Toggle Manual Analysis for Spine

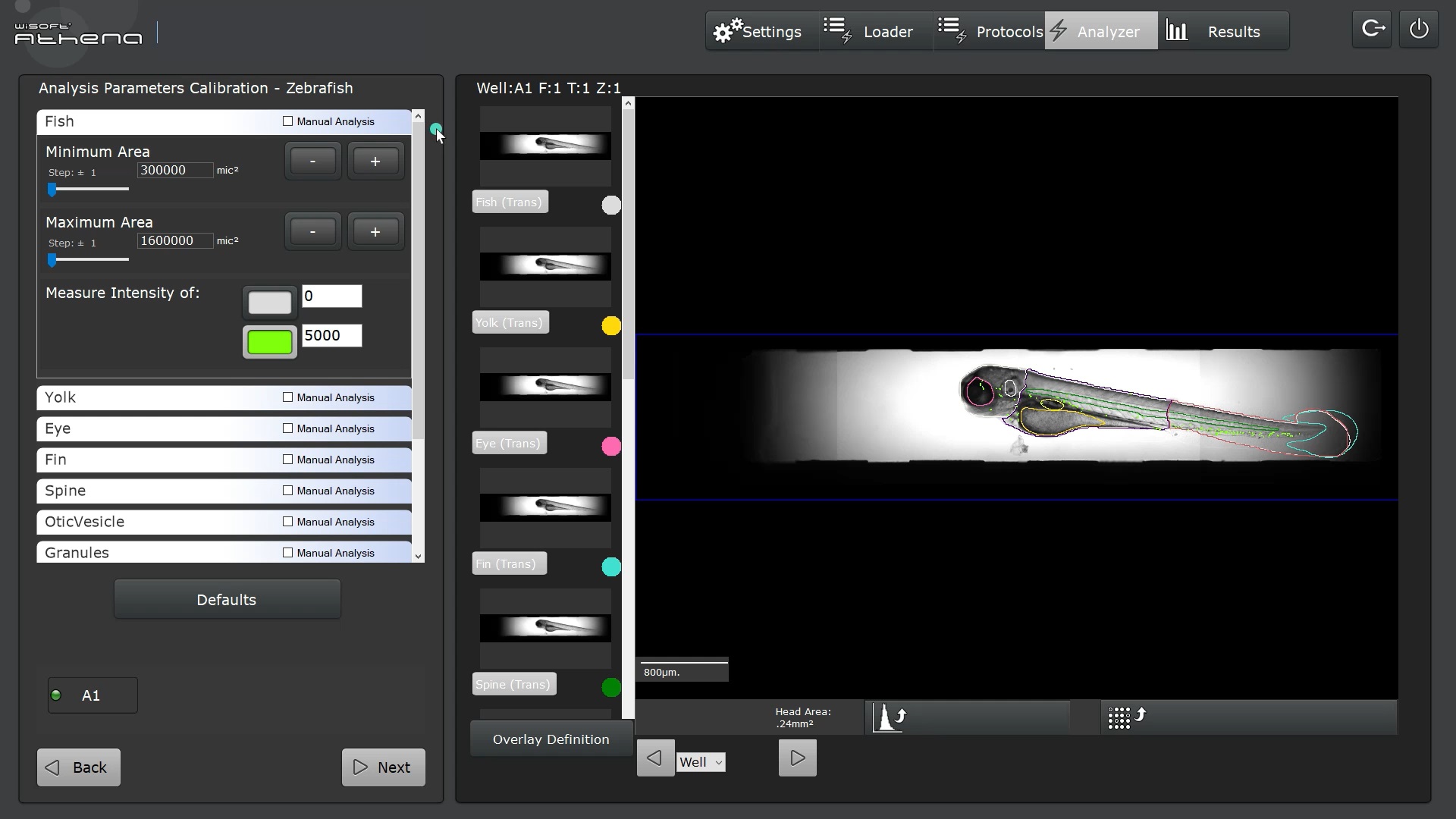(x=287, y=491)
